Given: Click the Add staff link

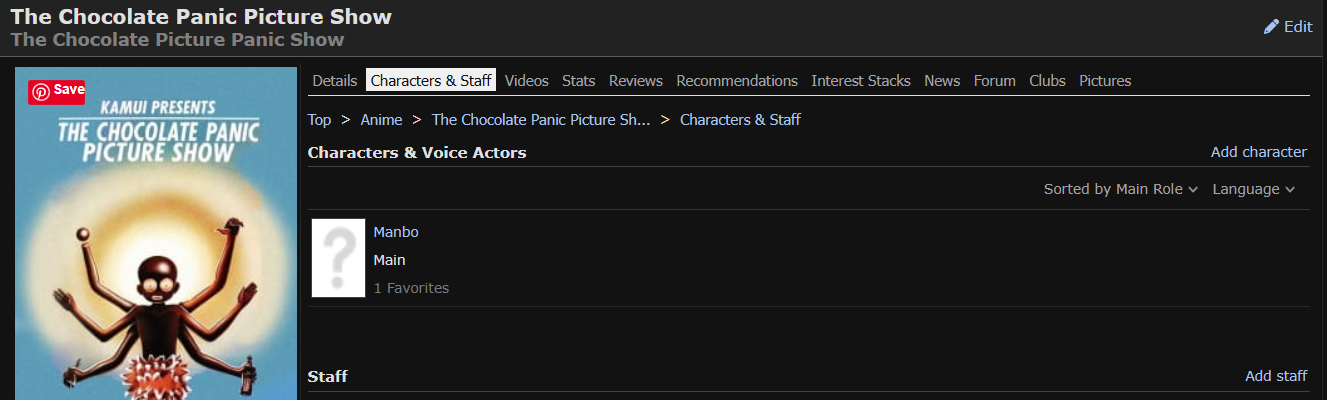Looking at the screenshot, I should tap(1275, 376).
